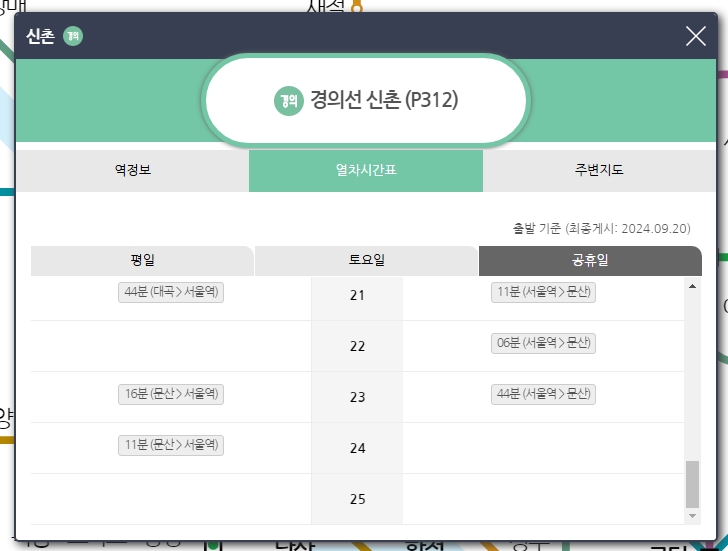Click the hour 22 cell
The image size is (728, 551).
point(357,346)
